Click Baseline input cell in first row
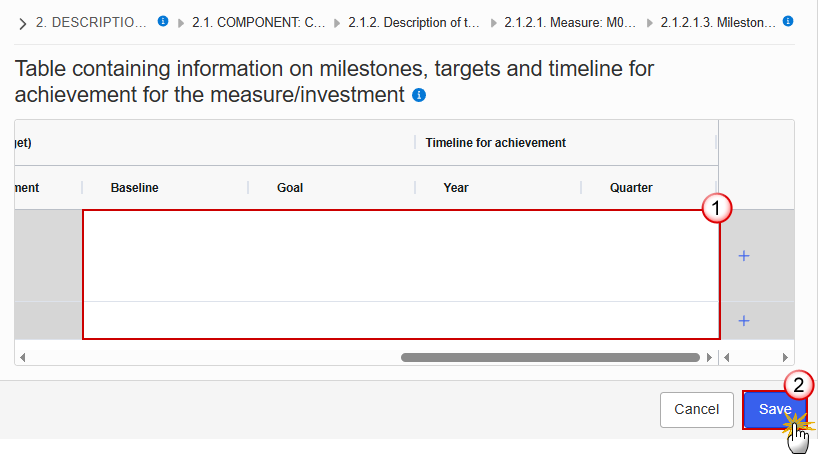819x456 pixels. click(x=165, y=256)
